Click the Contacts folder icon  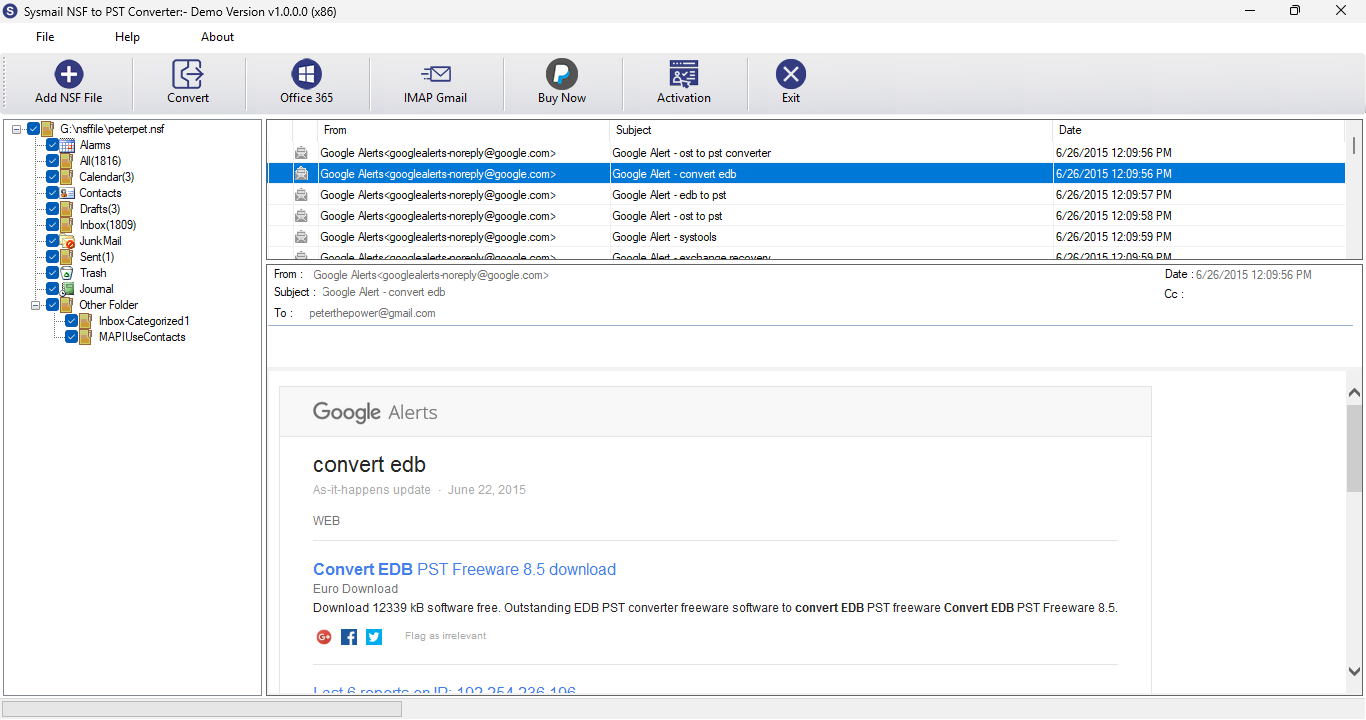[x=68, y=193]
